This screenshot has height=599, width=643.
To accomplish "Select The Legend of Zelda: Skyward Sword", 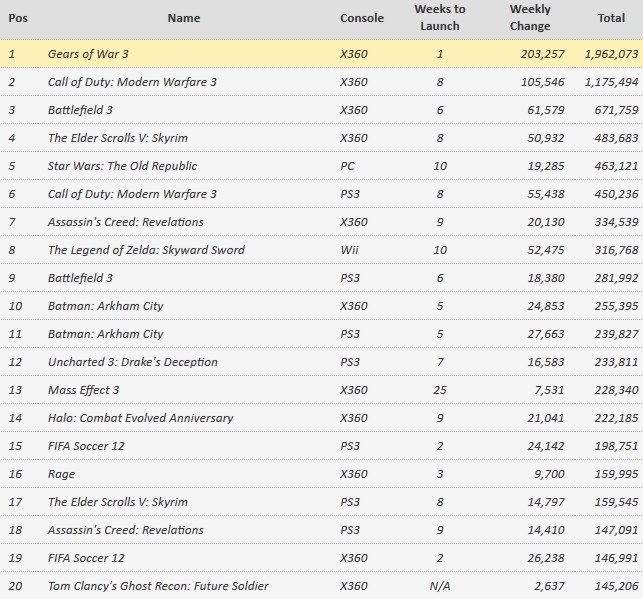I will 146,250.
